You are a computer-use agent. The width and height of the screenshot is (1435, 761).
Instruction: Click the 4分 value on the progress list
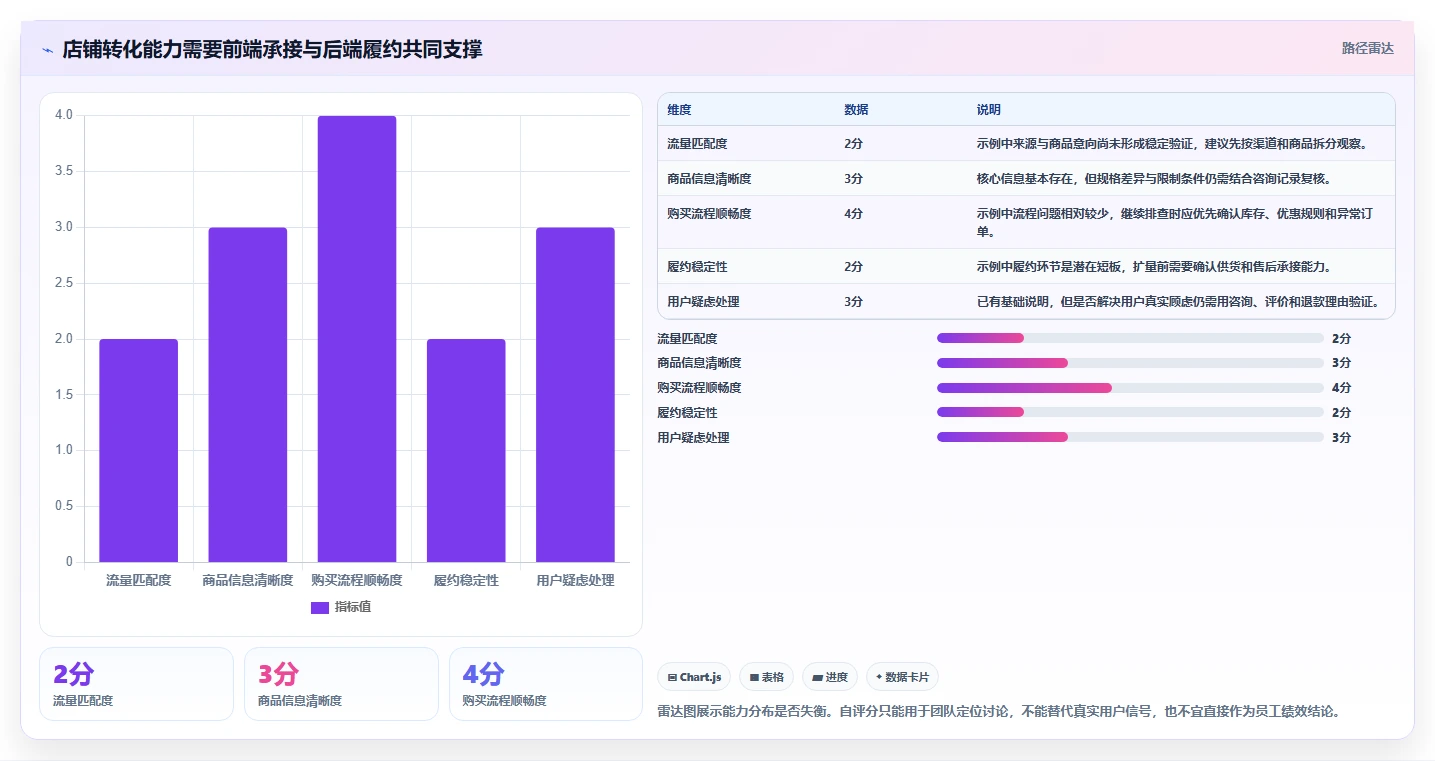tap(1341, 388)
